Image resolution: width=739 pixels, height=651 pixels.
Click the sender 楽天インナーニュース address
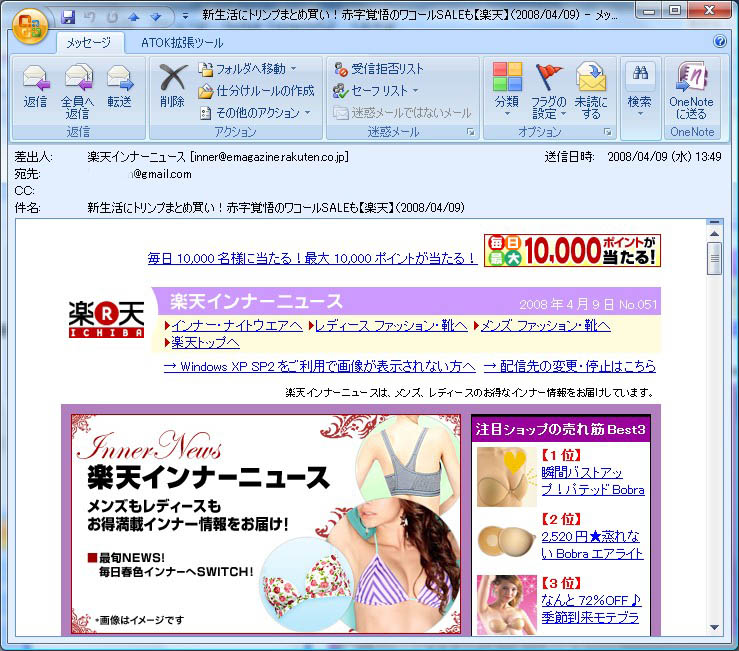point(218,157)
